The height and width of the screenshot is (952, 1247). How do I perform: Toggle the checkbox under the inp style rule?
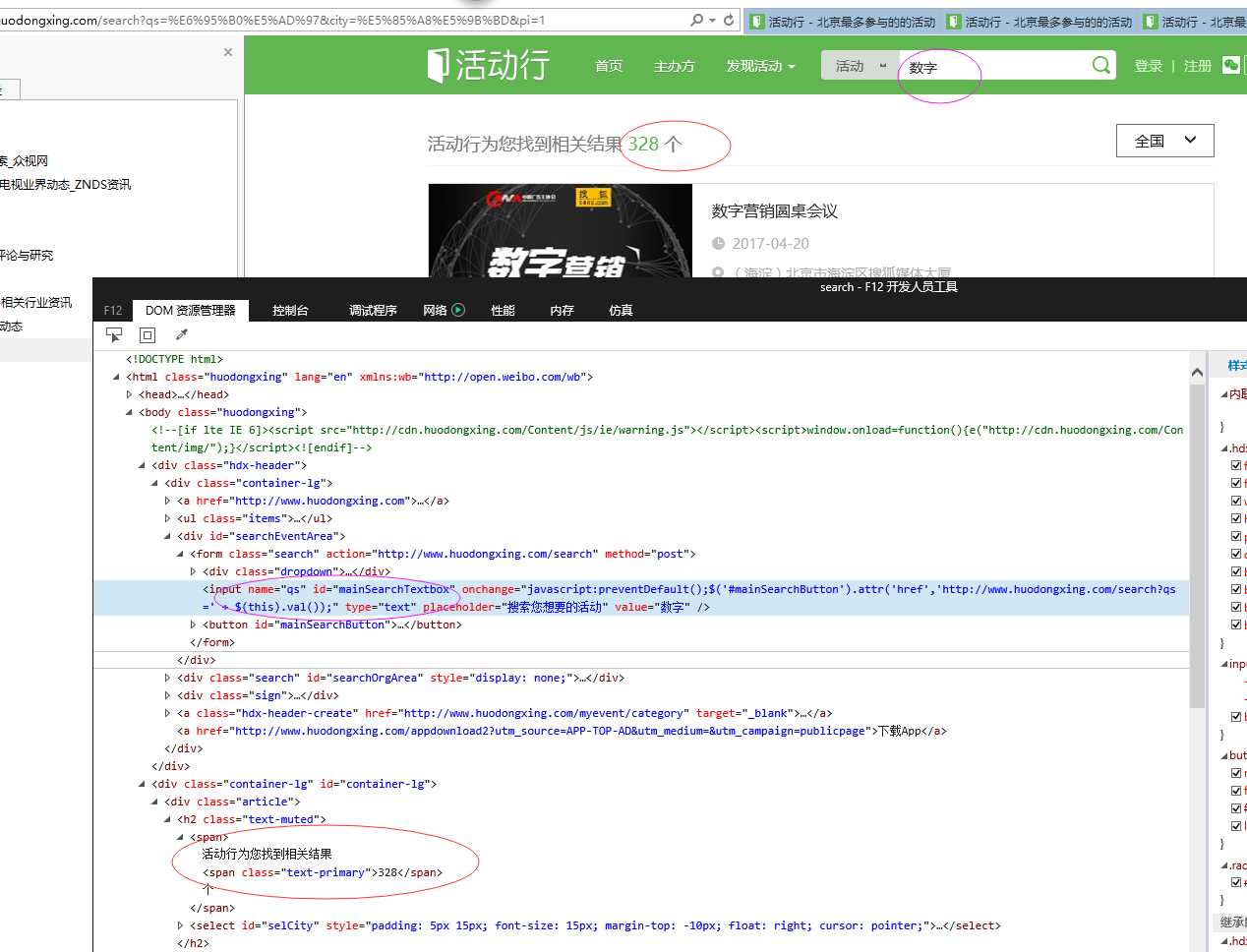click(x=1236, y=716)
